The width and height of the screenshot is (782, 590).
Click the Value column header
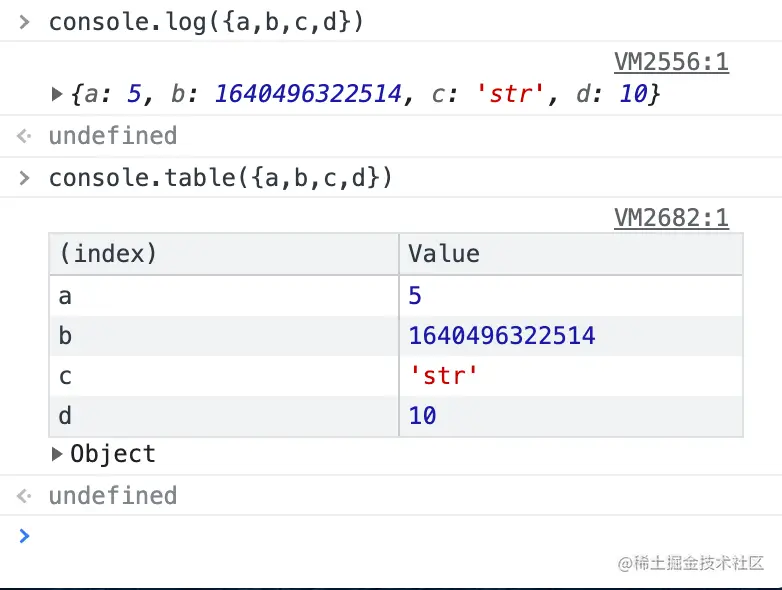570,254
